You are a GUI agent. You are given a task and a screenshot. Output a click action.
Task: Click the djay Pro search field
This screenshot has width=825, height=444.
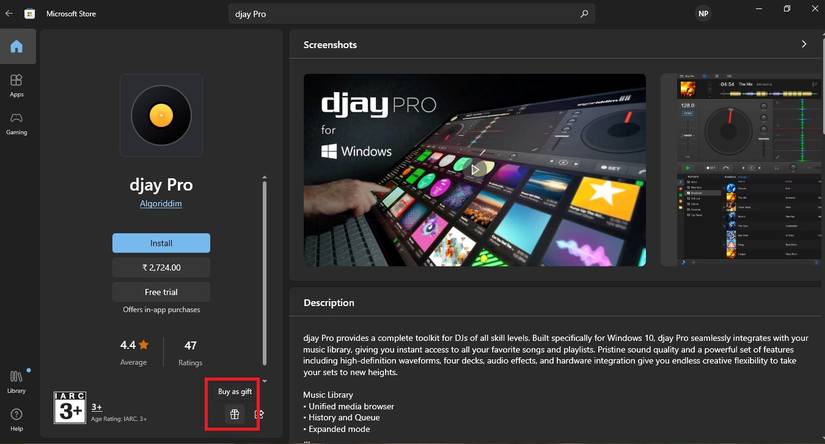click(x=411, y=14)
